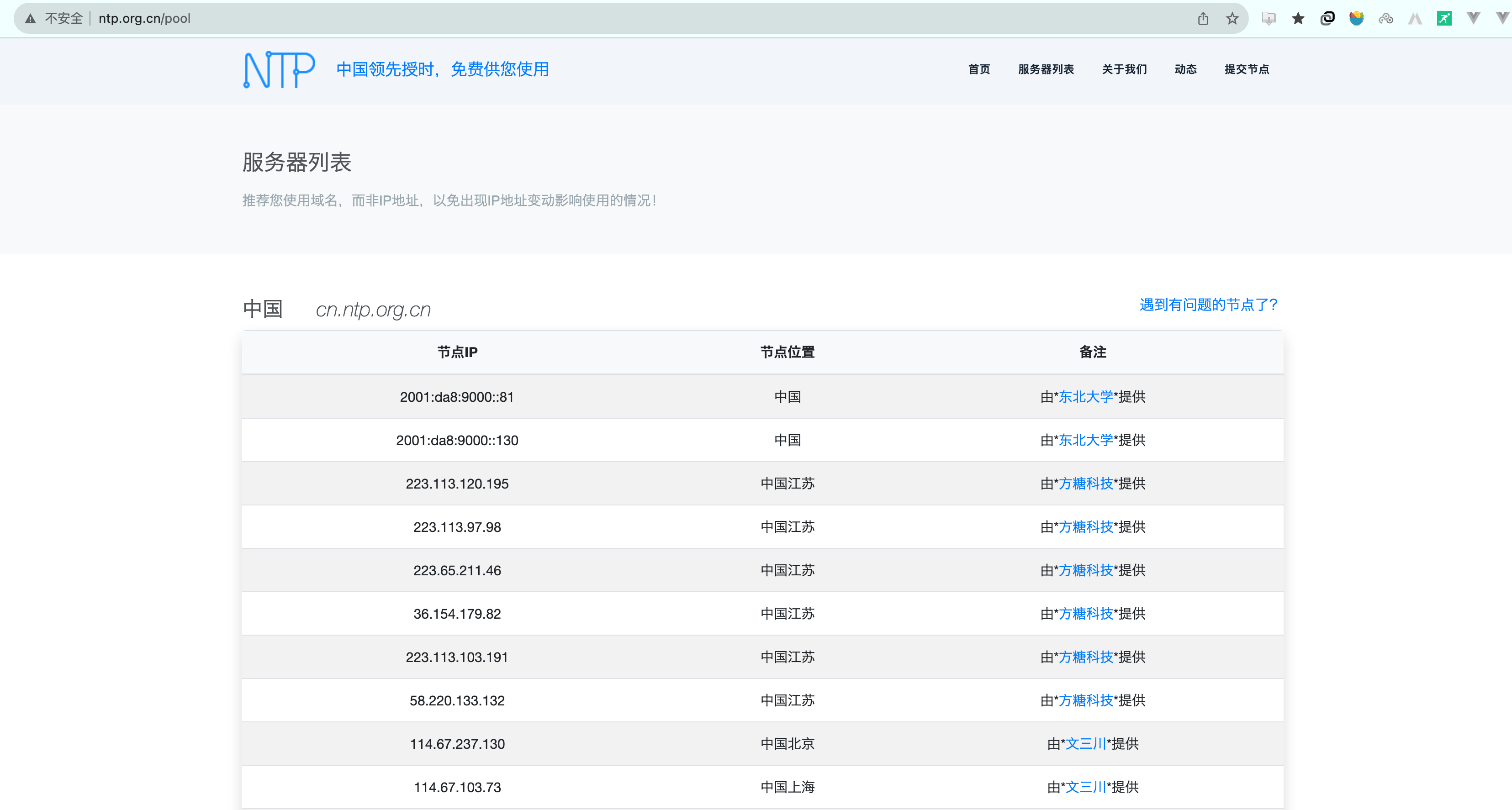Click the IP cell 2001:da8:9000::81
The image size is (1512, 810).
457,397
